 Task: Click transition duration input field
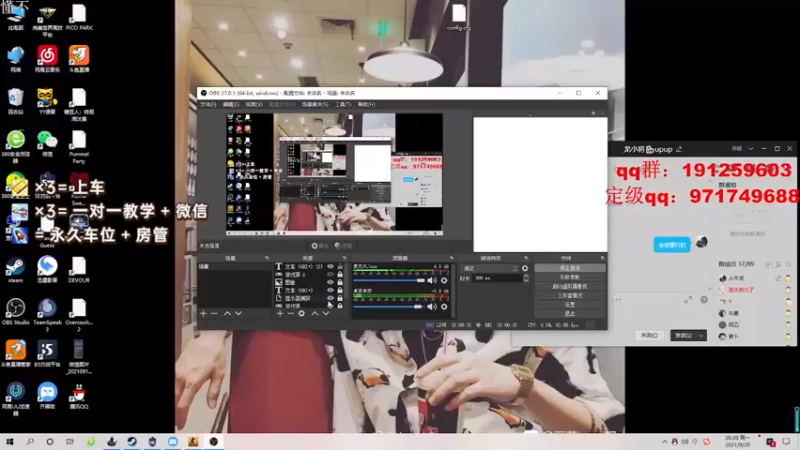pos(497,278)
